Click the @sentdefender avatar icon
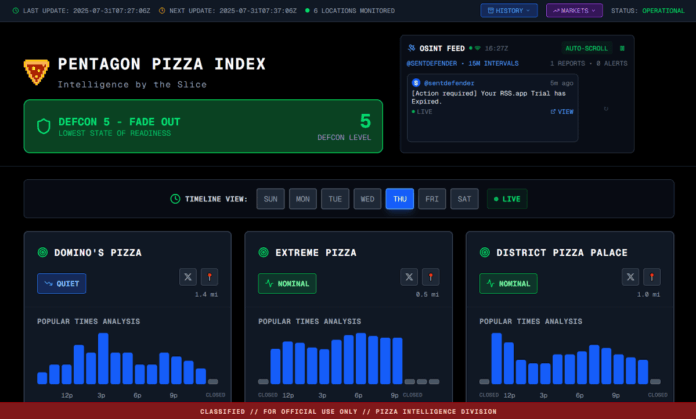Viewport: 696px width, 419px height. 416,83
